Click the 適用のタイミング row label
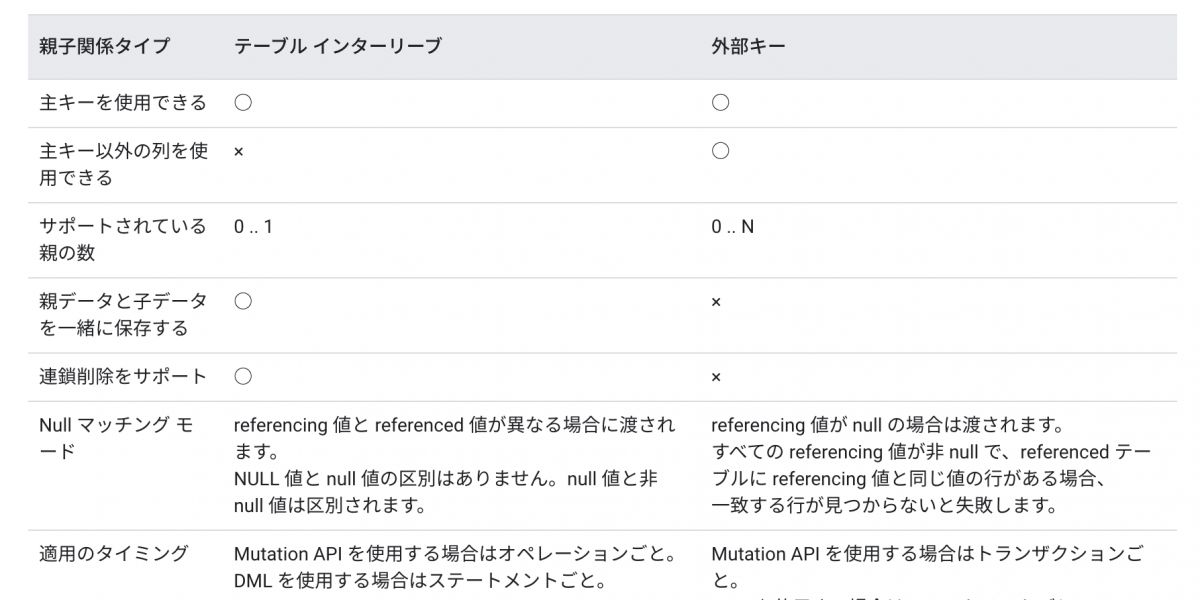This screenshot has height=600, width=1200. pos(113,553)
